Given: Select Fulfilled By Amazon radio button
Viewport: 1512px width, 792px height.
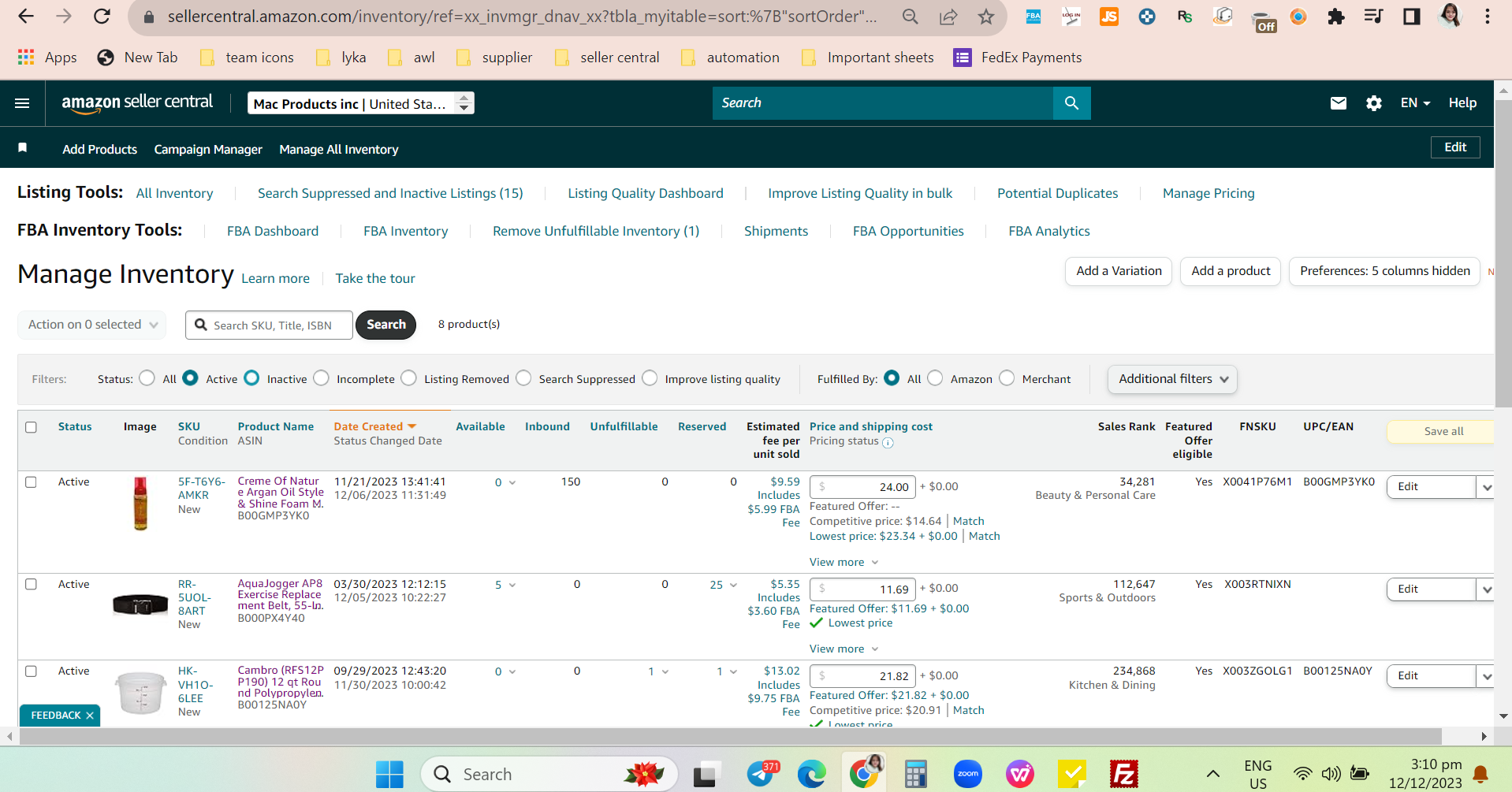Looking at the screenshot, I should tap(935, 378).
